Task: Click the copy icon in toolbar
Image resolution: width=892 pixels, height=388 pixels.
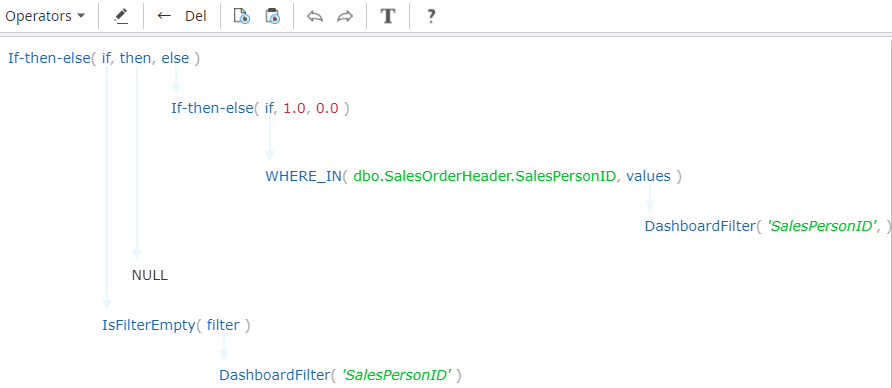Action: click(242, 16)
